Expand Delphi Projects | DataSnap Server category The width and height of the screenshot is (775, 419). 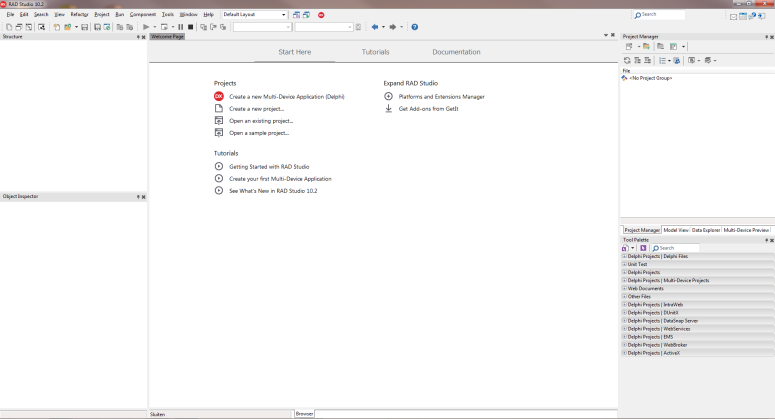tap(624, 321)
